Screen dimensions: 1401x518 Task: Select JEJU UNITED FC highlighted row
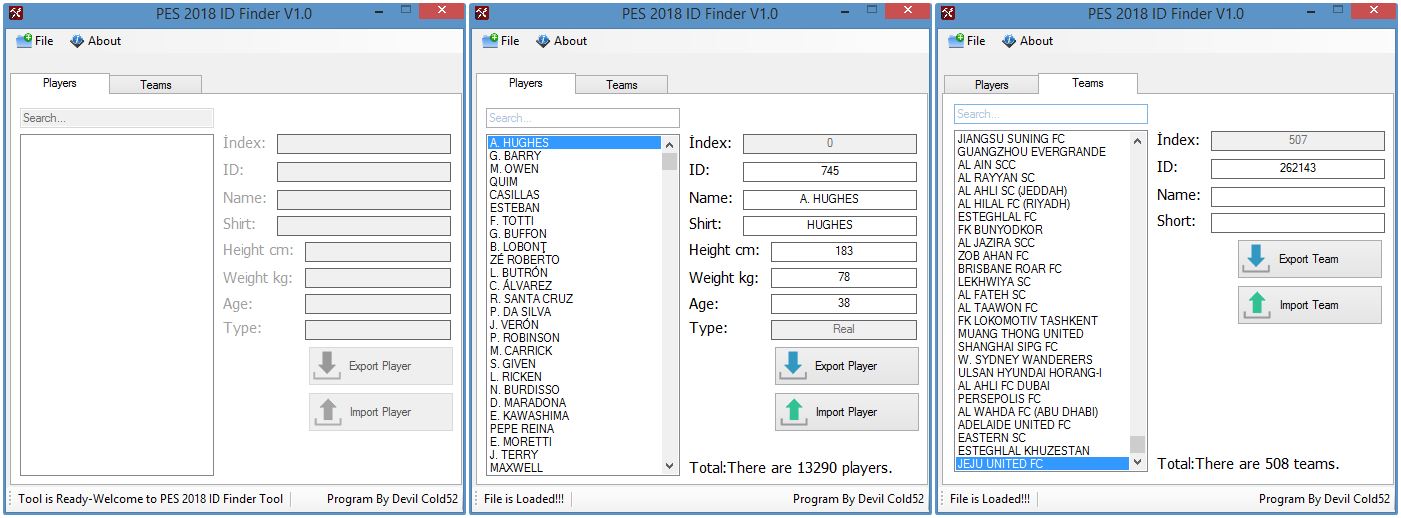tap(1042, 464)
